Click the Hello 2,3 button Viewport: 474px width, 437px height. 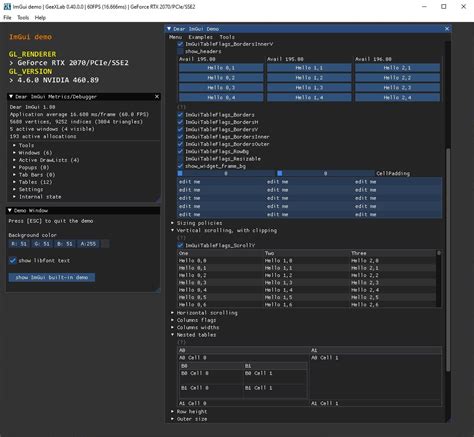(x=397, y=88)
